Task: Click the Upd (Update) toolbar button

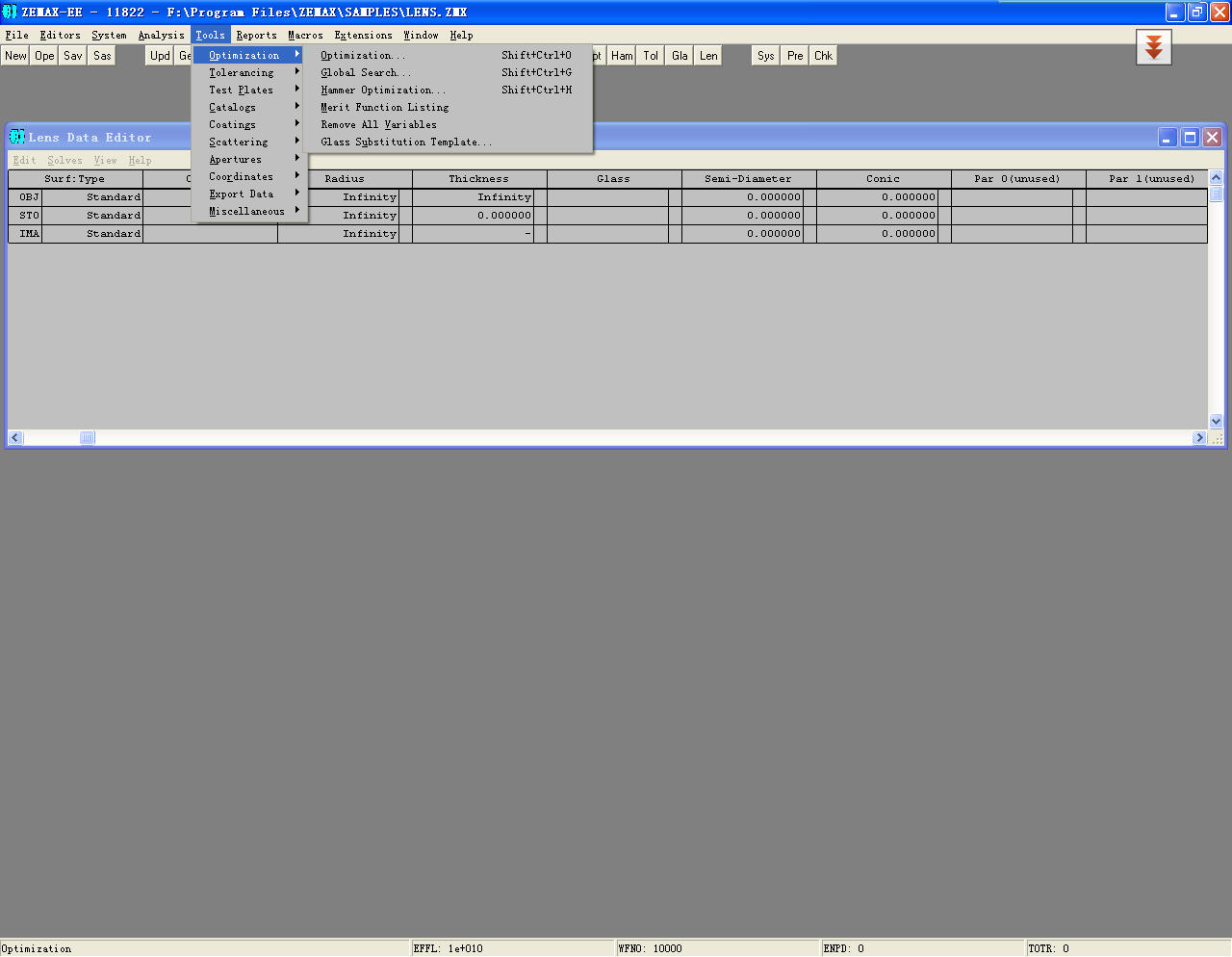Action: point(160,56)
